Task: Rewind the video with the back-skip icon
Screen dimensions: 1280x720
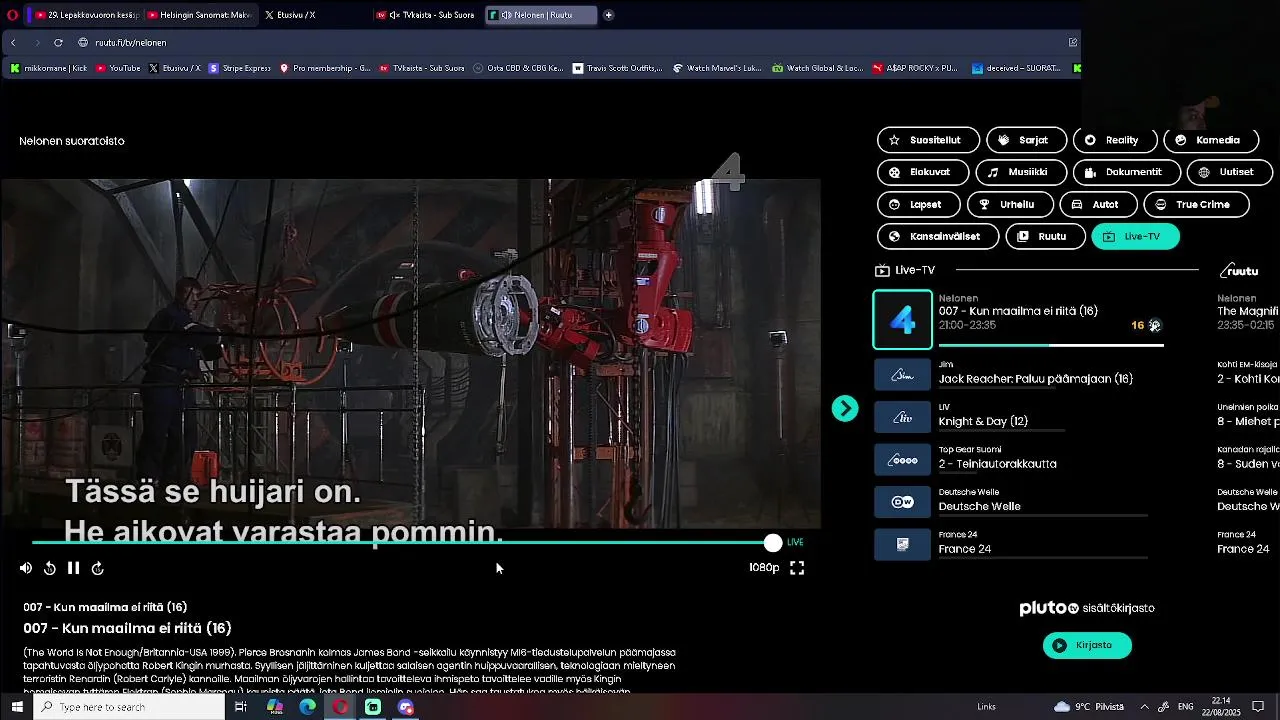Action: 50,568
